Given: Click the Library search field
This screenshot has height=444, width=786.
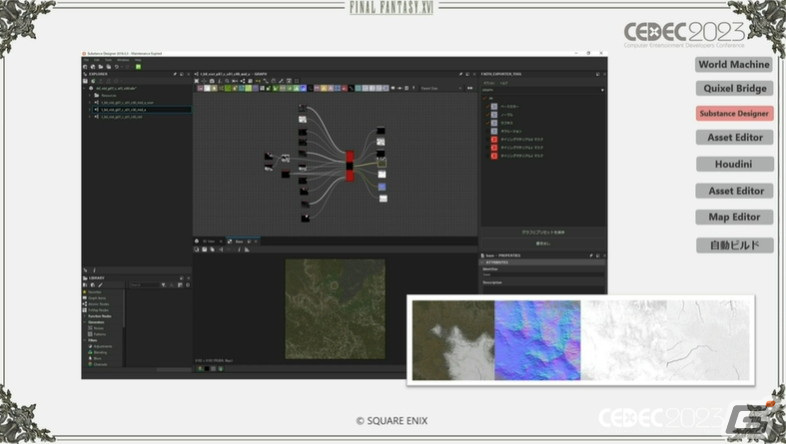Looking at the screenshot, I should (144, 285).
